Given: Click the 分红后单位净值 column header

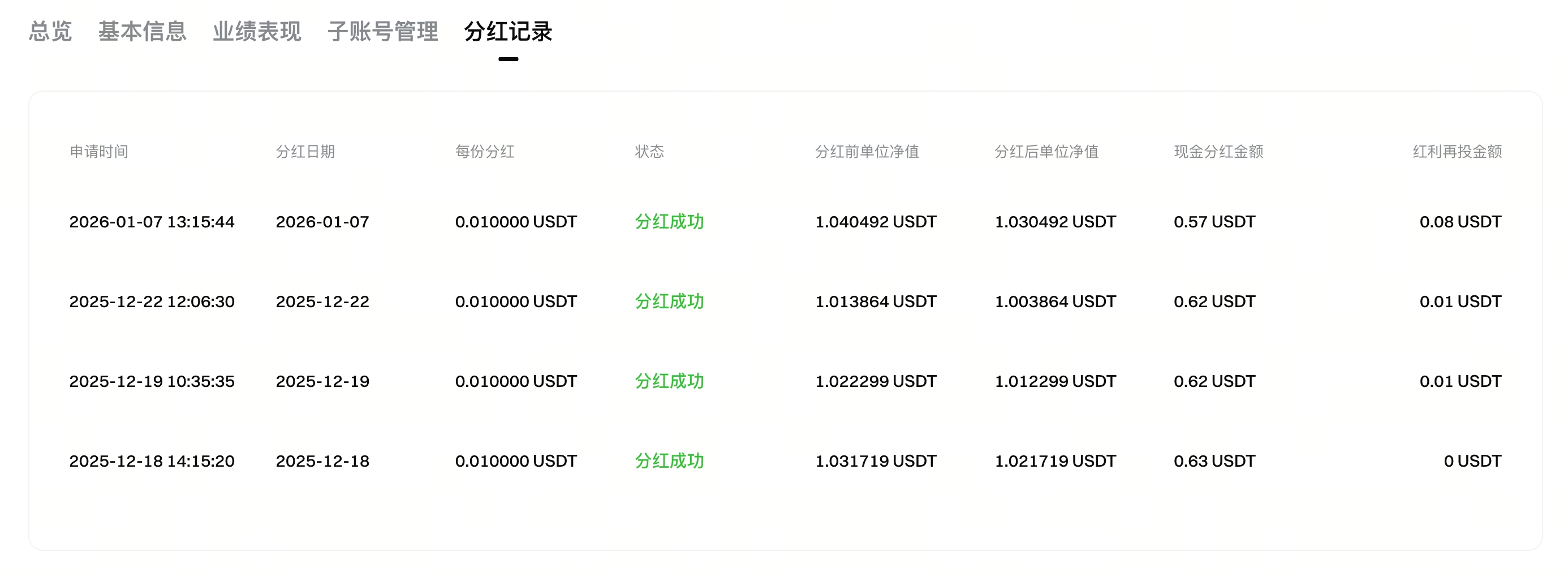Looking at the screenshot, I should coord(1047,153).
